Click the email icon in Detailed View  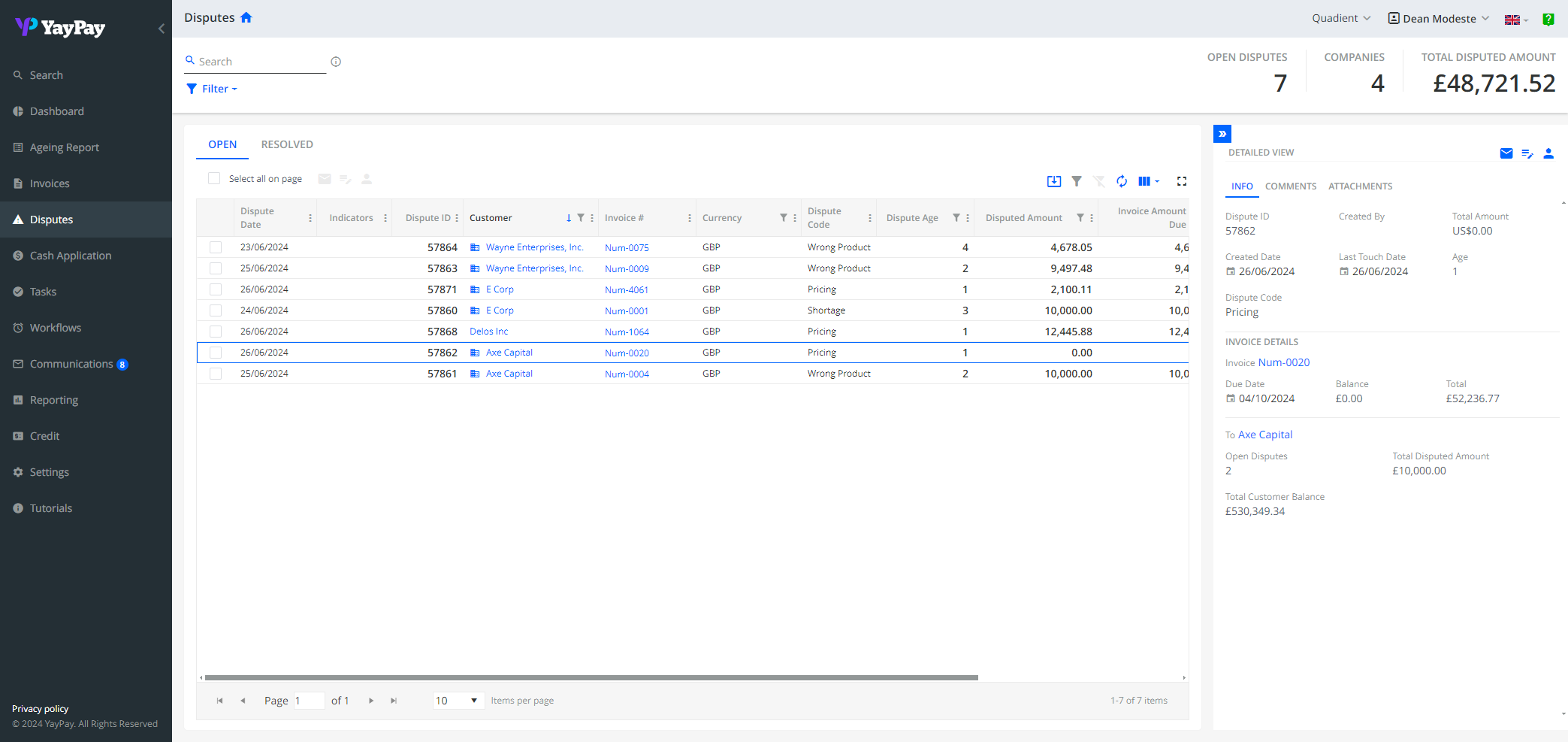(x=1506, y=153)
